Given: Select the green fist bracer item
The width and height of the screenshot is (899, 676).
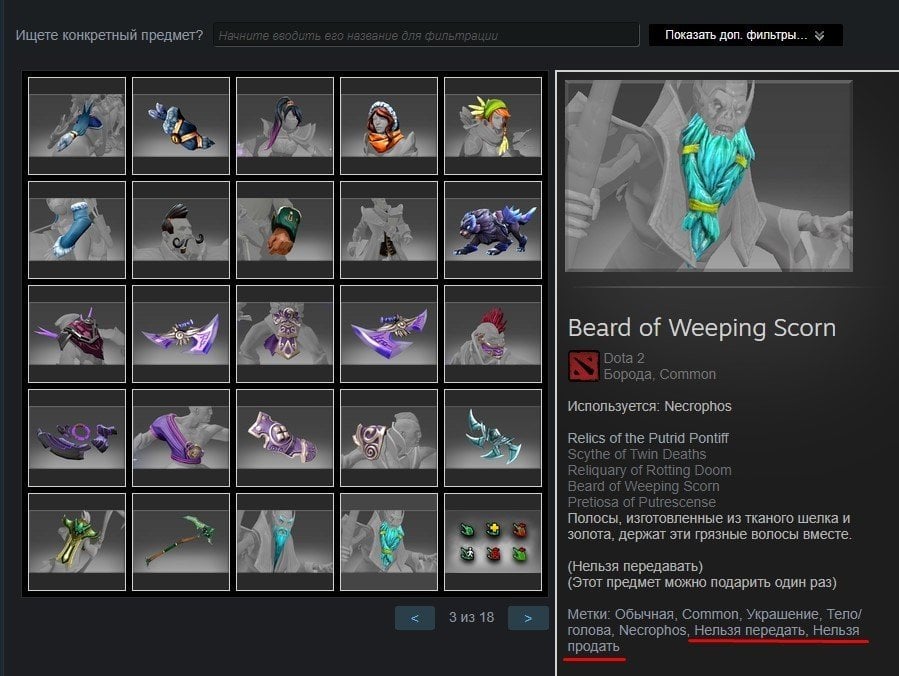Looking at the screenshot, I should [284, 230].
